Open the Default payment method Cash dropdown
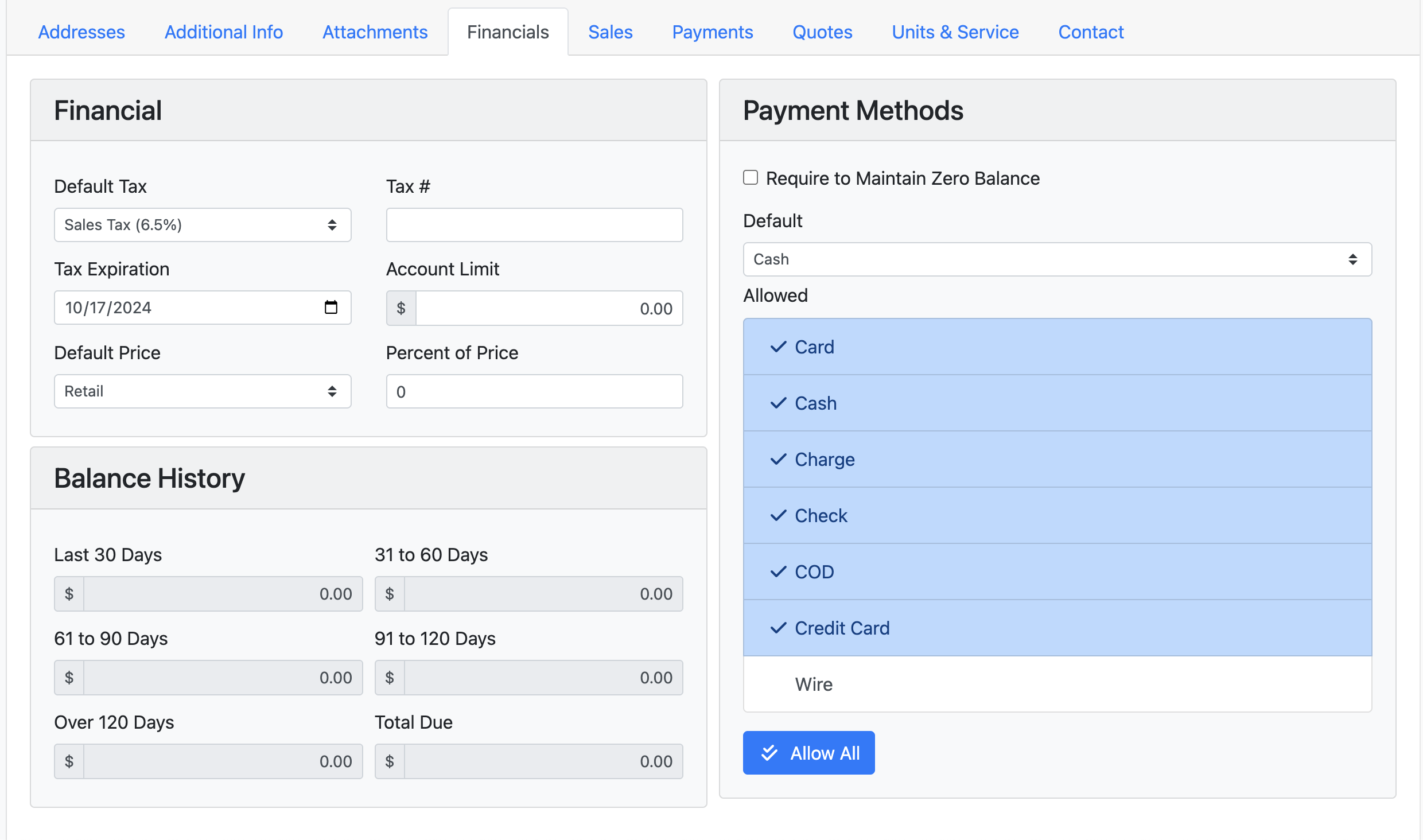The width and height of the screenshot is (1423, 840). tap(1057, 259)
